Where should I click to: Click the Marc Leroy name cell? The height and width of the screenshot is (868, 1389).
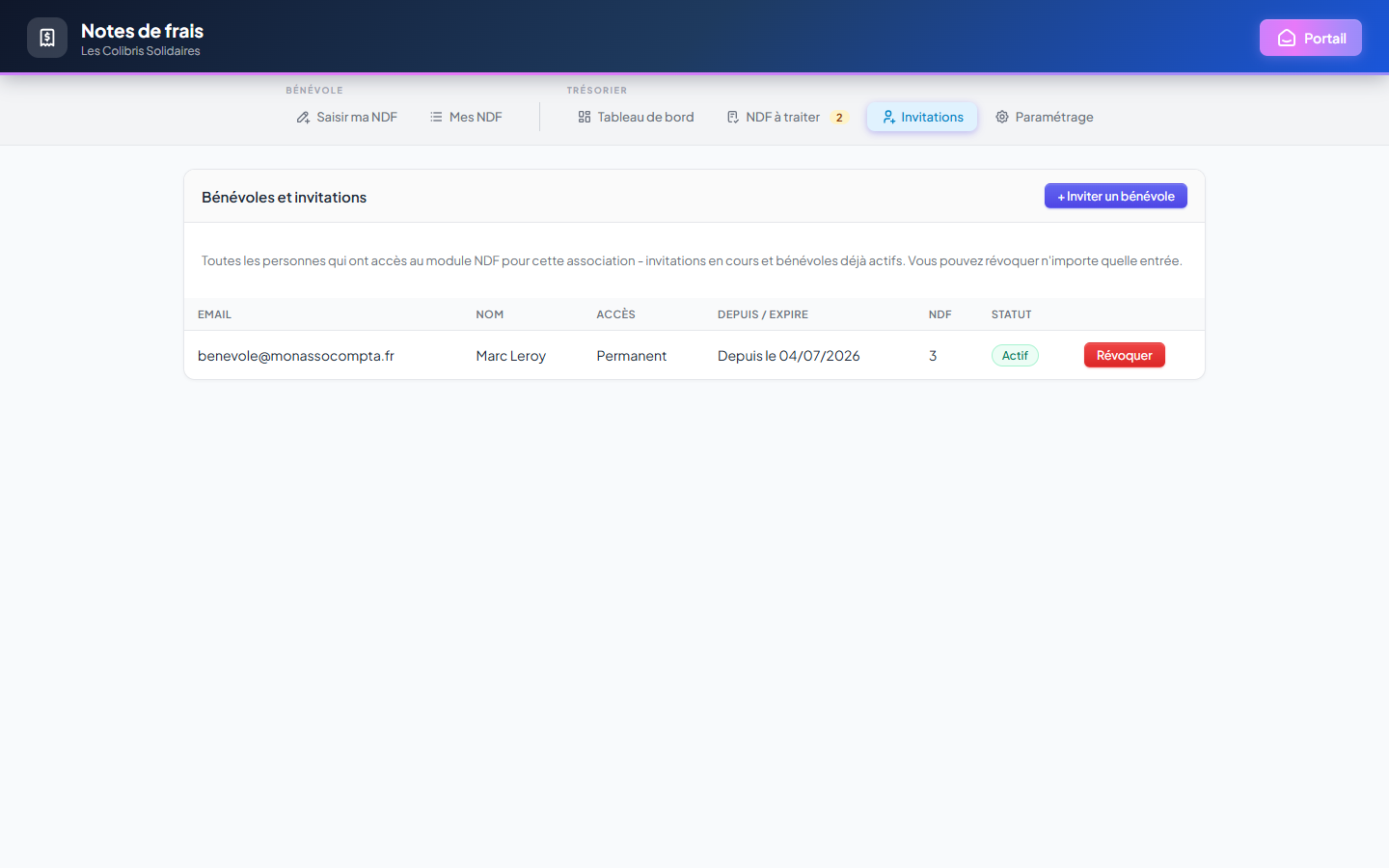pyautogui.click(x=511, y=355)
